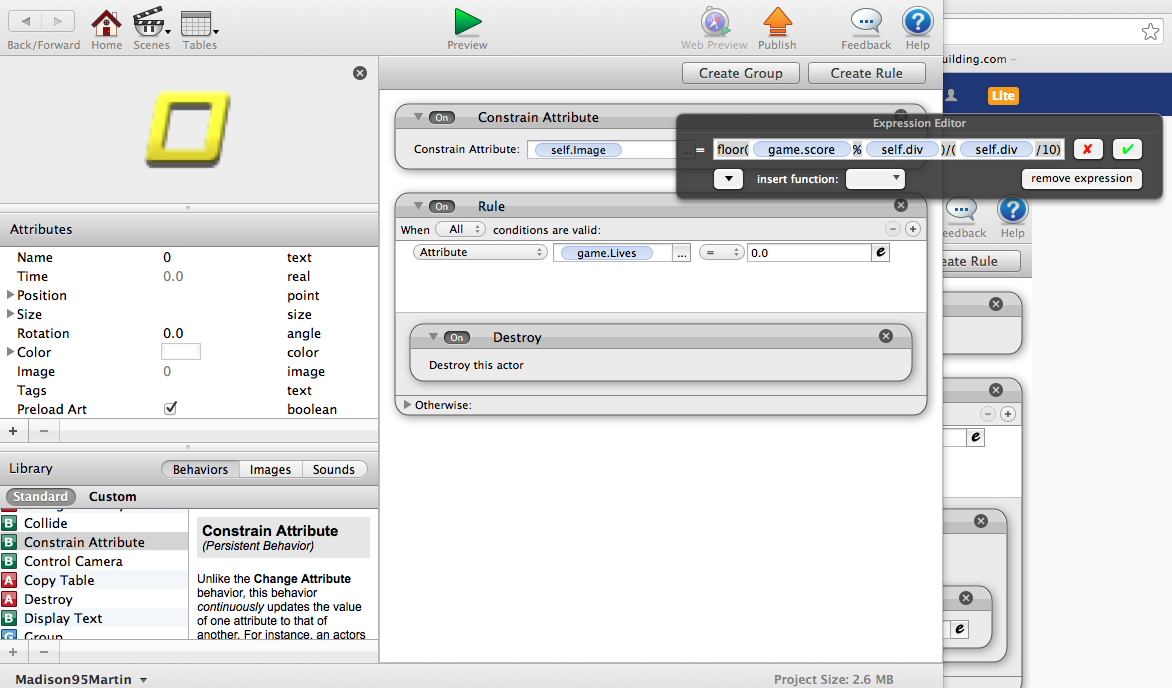Viewport: 1172px width, 688px height.
Task: Cancel expression with the red X
Action: pyautogui.click(x=1088, y=149)
